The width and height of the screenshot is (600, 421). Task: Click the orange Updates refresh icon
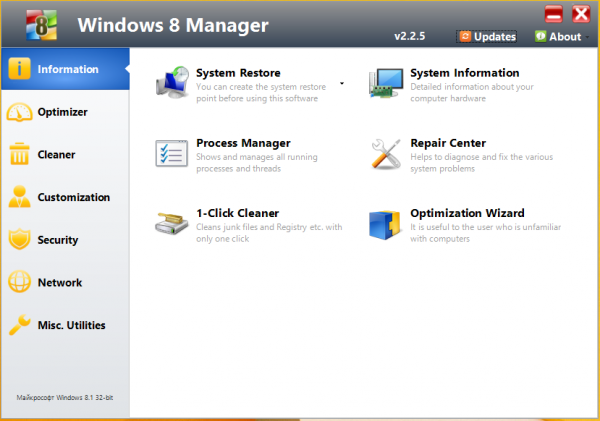pyautogui.click(x=465, y=36)
